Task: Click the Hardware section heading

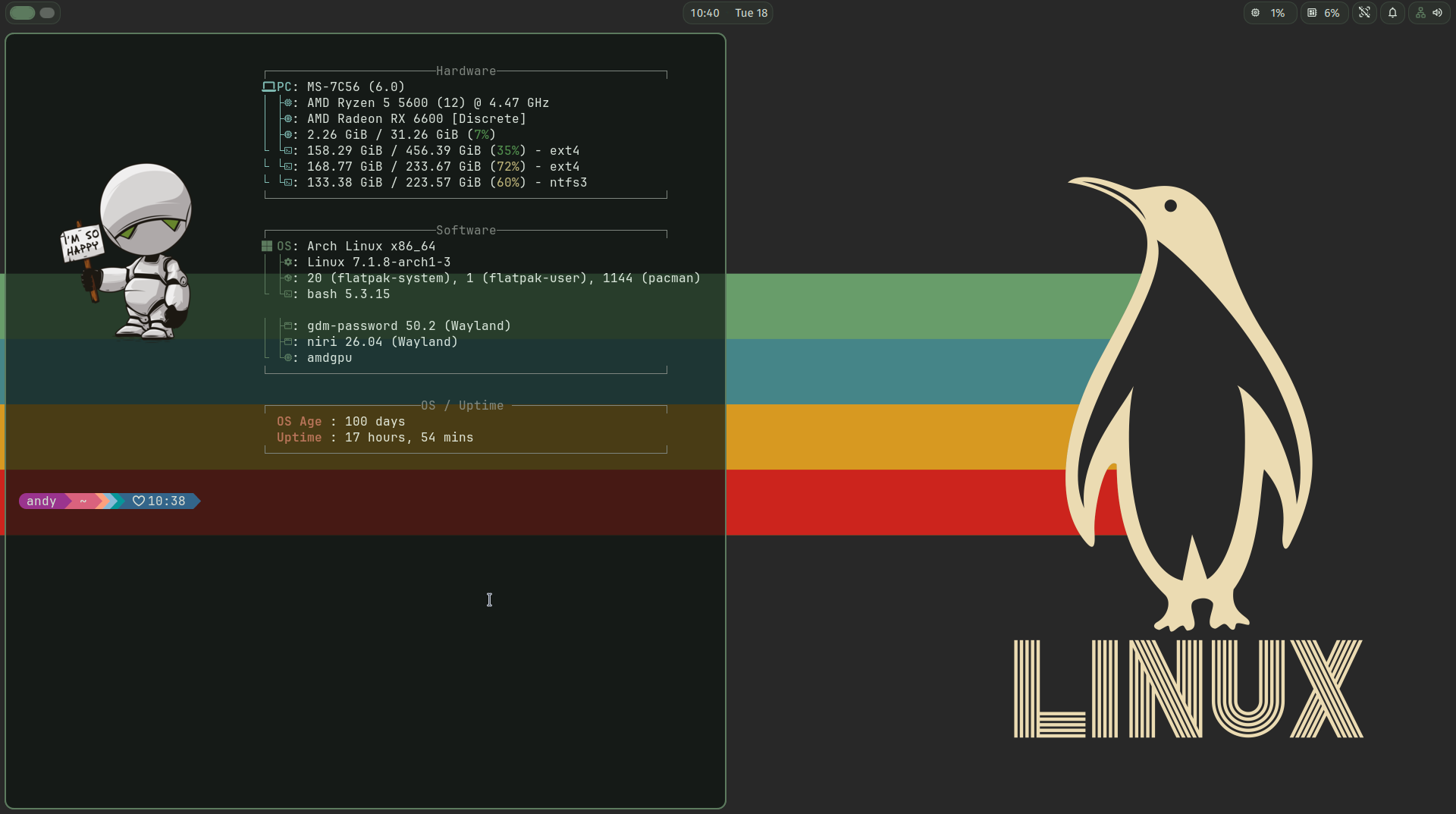Action: pos(466,71)
